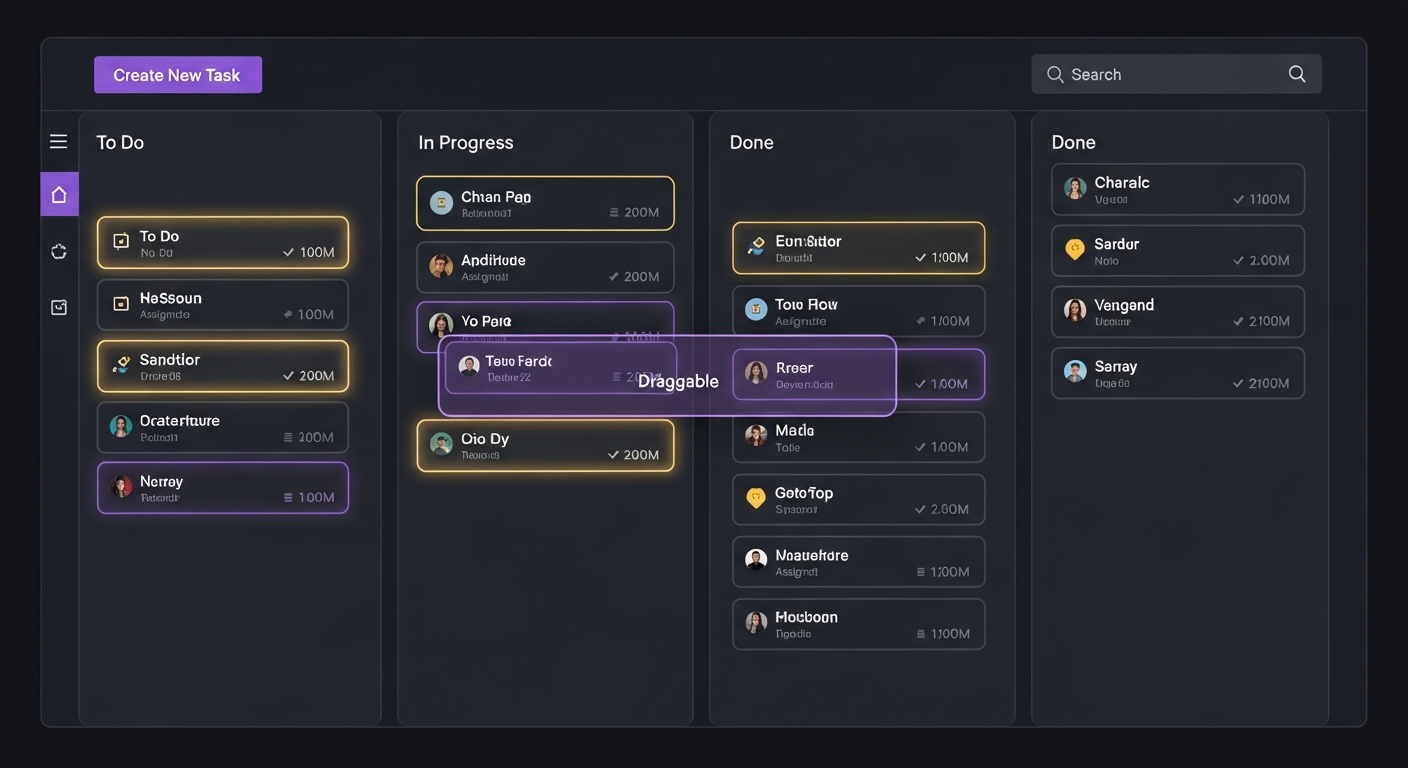Open the Andirlude task card

[545, 267]
